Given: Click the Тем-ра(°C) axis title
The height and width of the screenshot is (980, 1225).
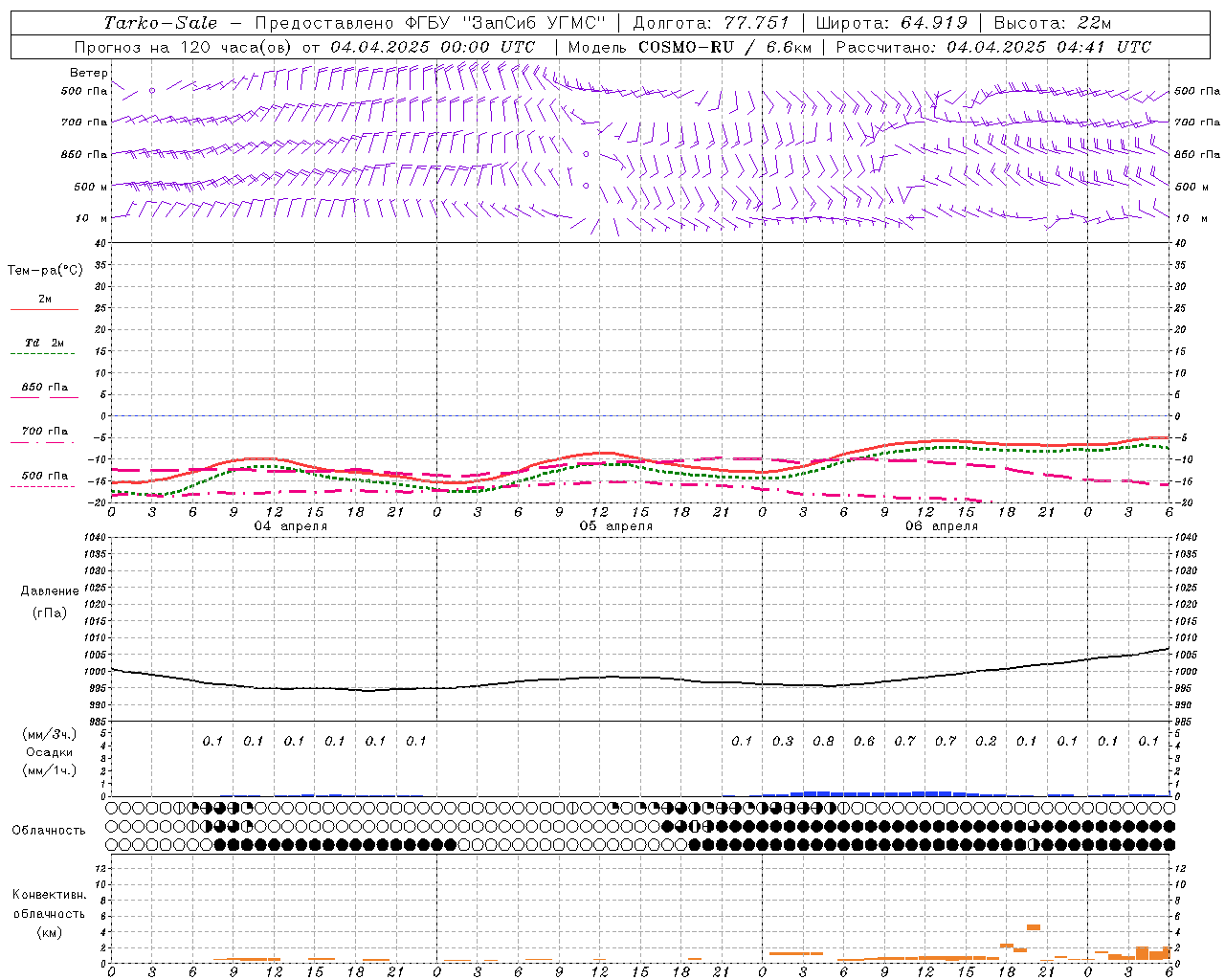Looking at the screenshot, I should coord(45,271).
